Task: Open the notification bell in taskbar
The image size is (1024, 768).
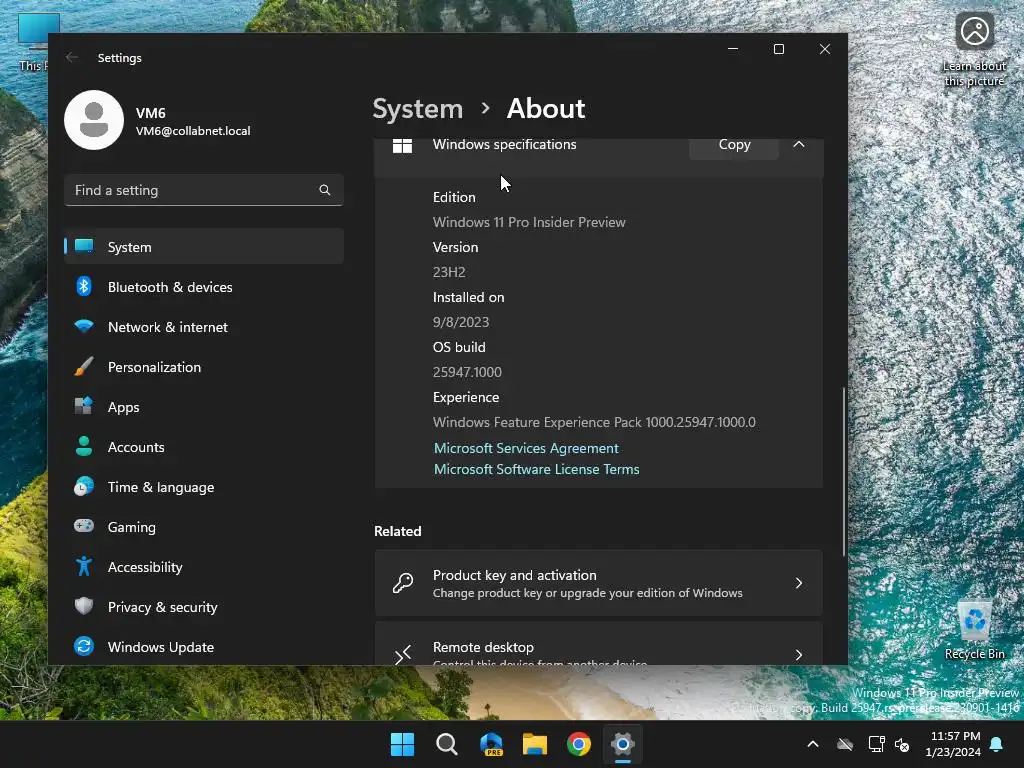Action: tap(997, 744)
